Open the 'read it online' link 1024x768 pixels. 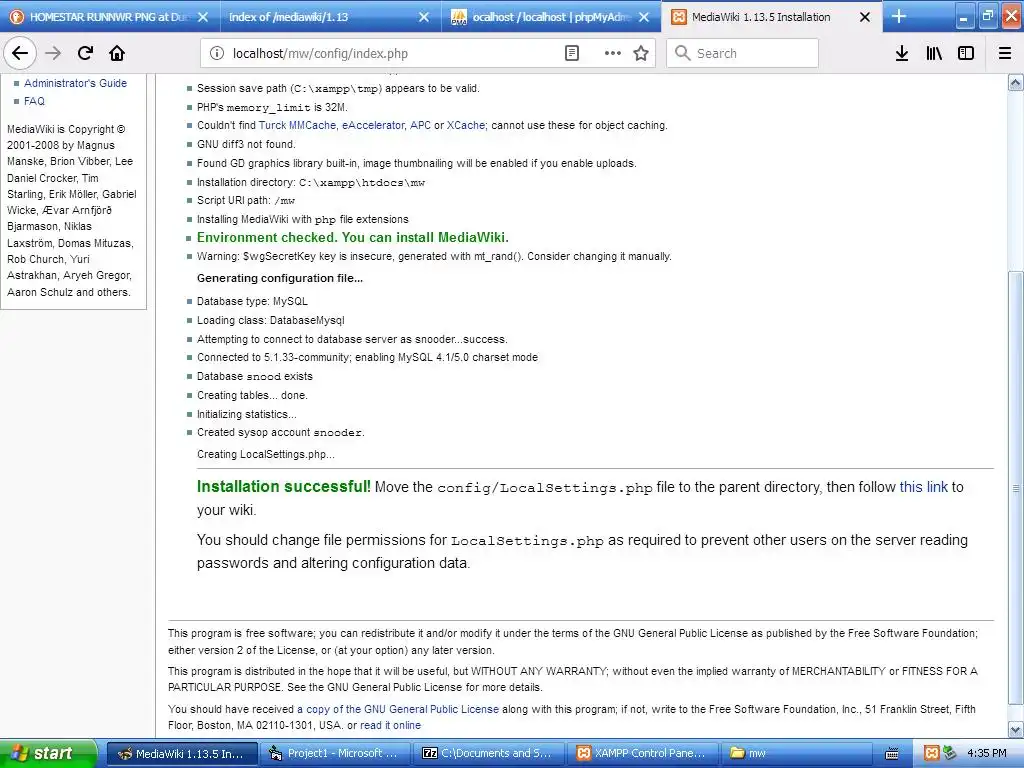tap(391, 726)
